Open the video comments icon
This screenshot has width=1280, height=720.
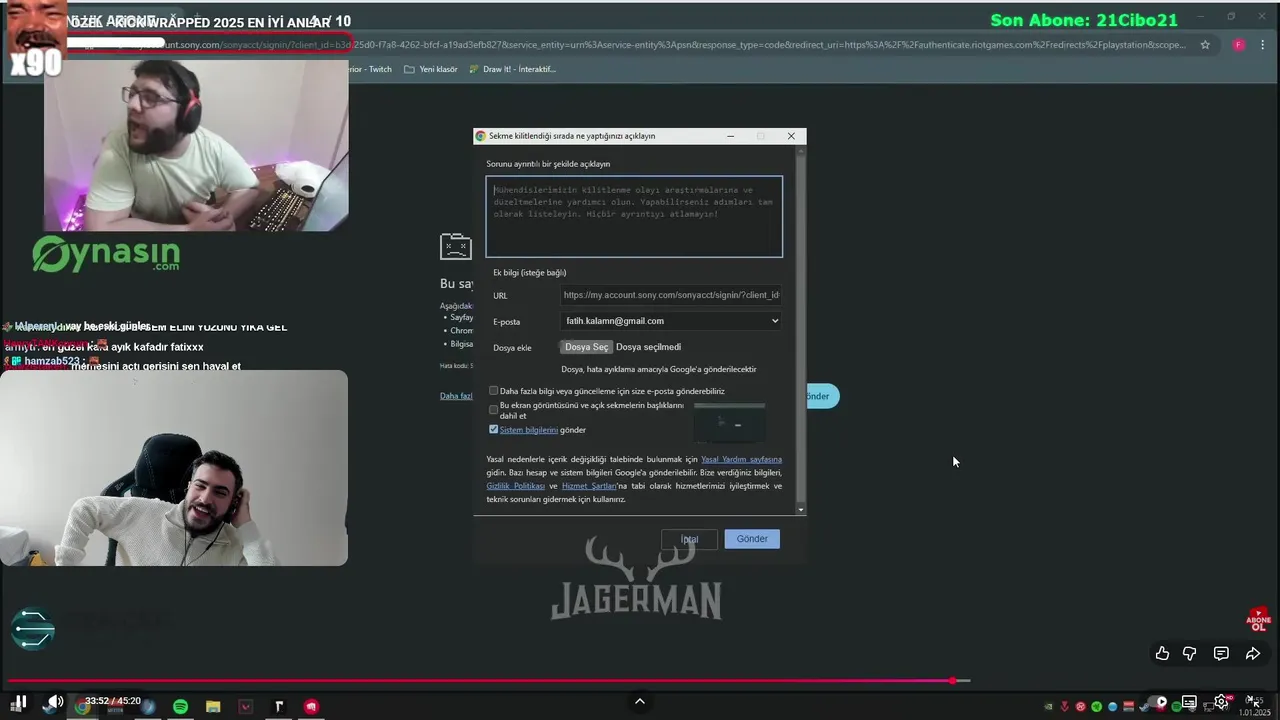point(1221,653)
